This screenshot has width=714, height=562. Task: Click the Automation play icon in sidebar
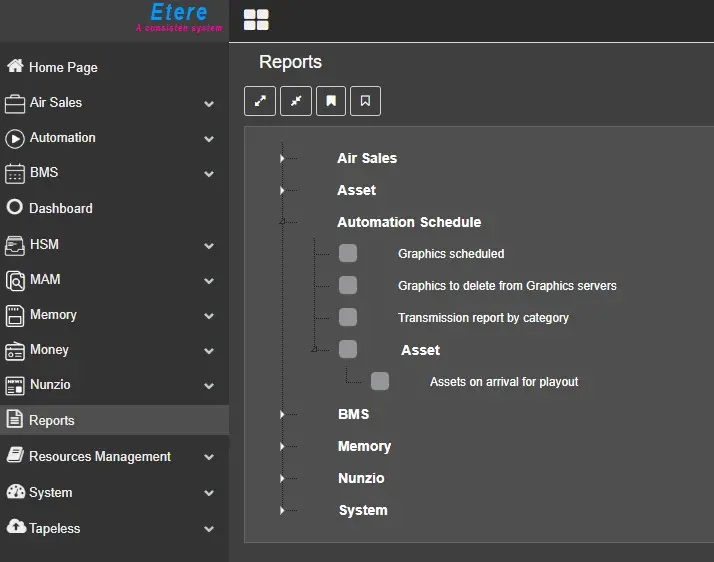tap(15, 138)
